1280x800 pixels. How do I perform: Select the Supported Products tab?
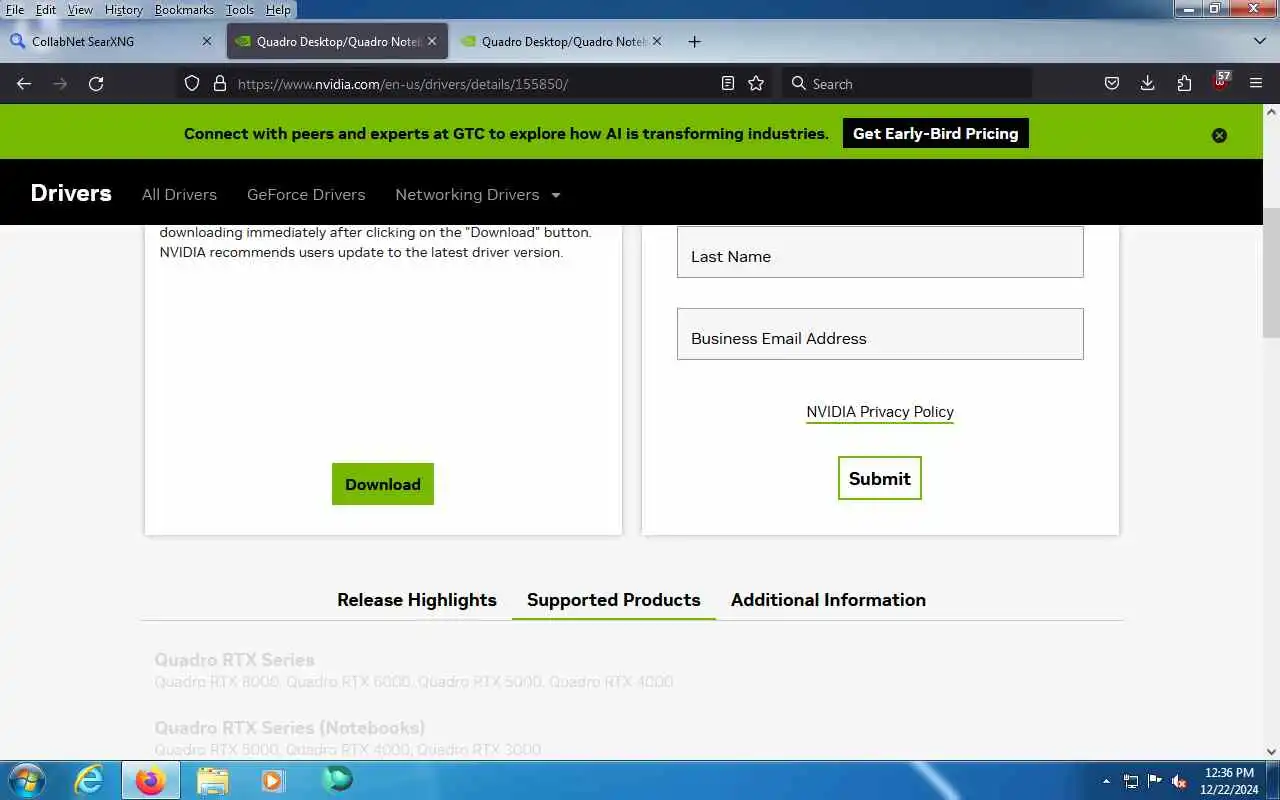[x=613, y=600]
